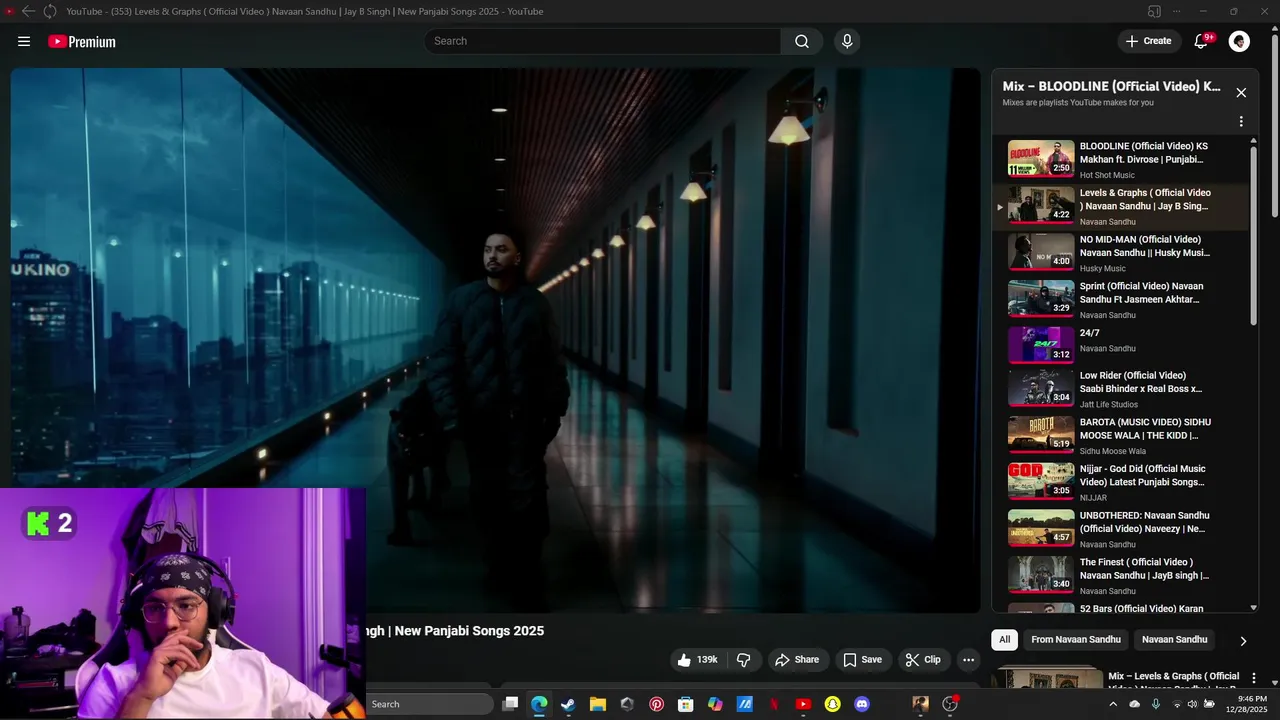The width and height of the screenshot is (1280, 720).
Task: Open options for Mix – Levels & Graphs
Action: (1254, 678)
